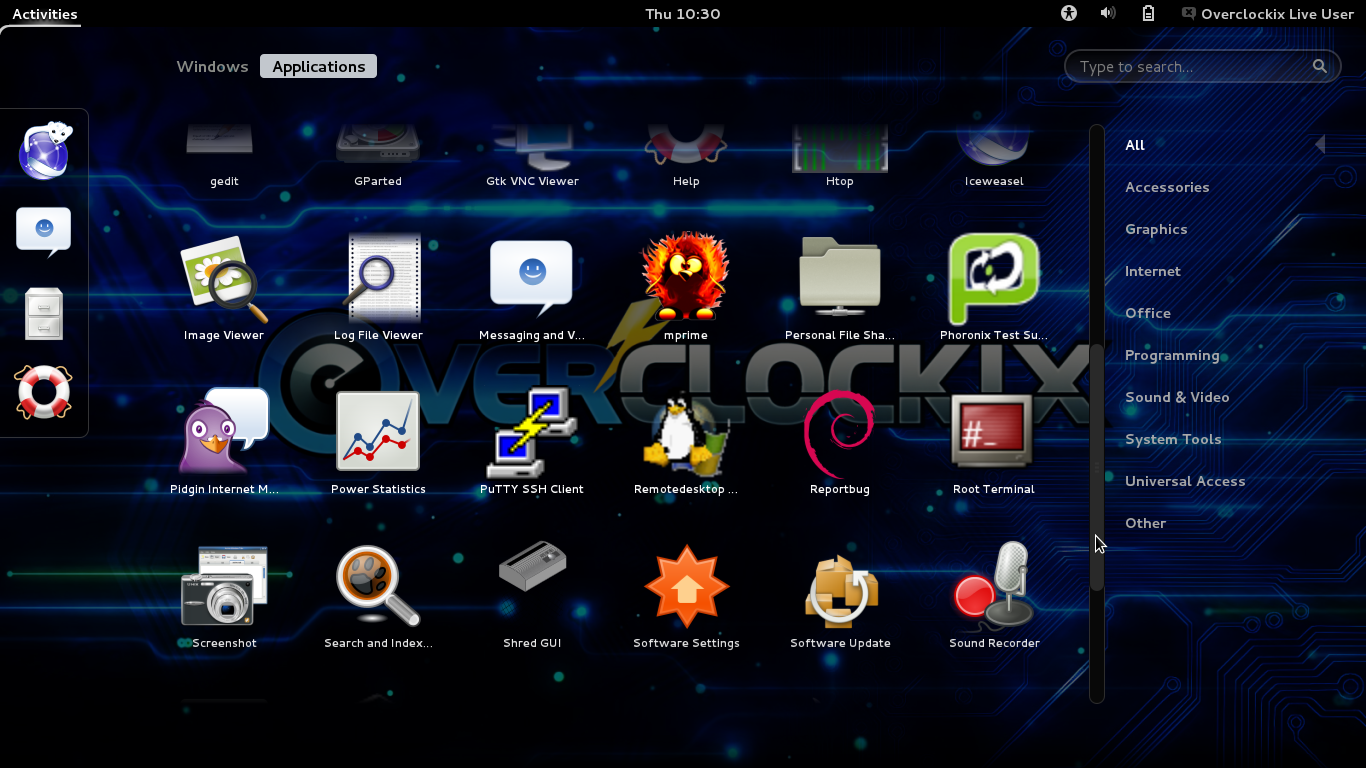Launch Root Terminal
Image resolution: width=1366 pixels, height=768 pixels.
[994, 442]
